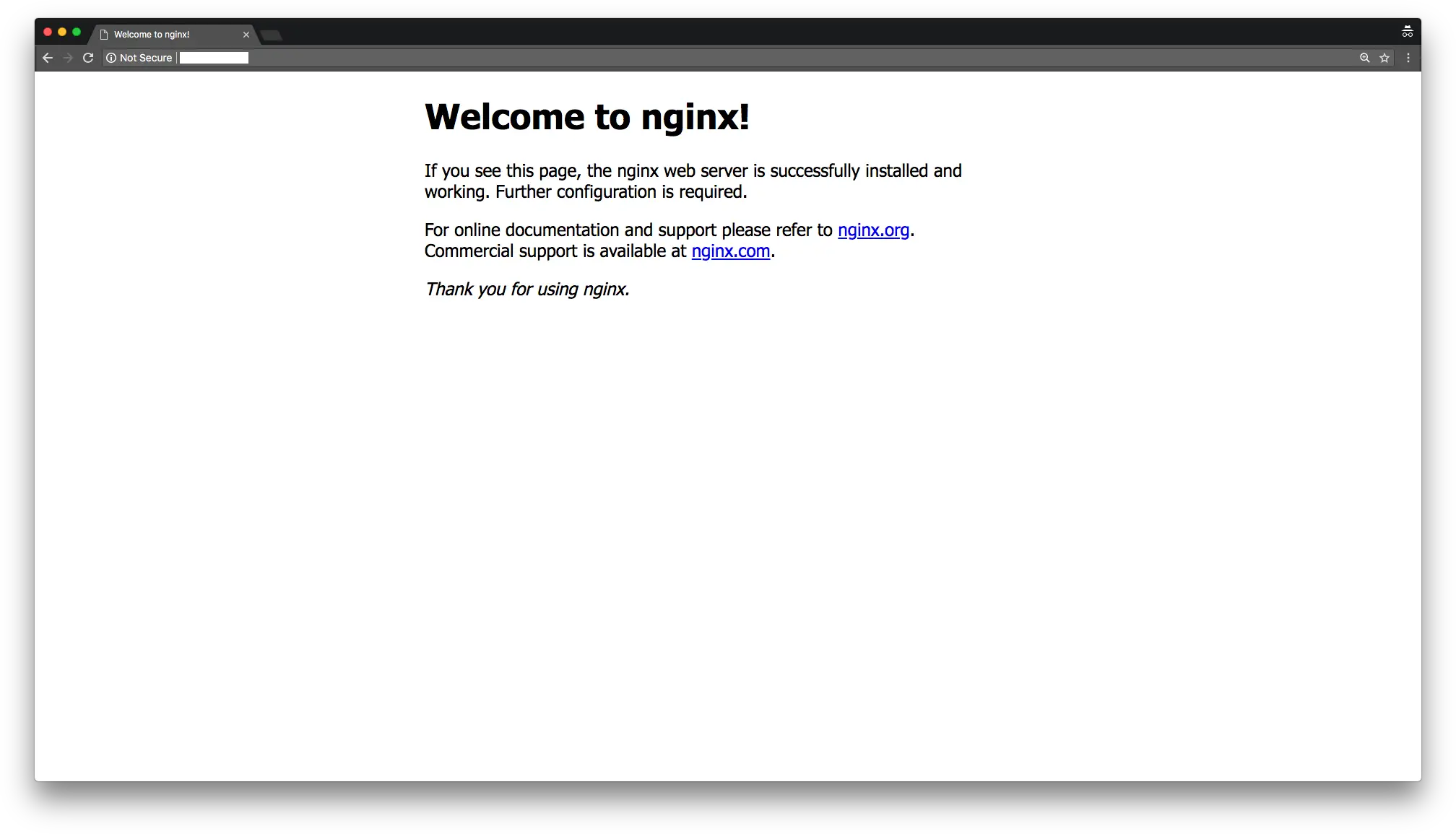This screenshot has height=834, width=1456.
Task: Click the red close window button
Action: (48, 32)
